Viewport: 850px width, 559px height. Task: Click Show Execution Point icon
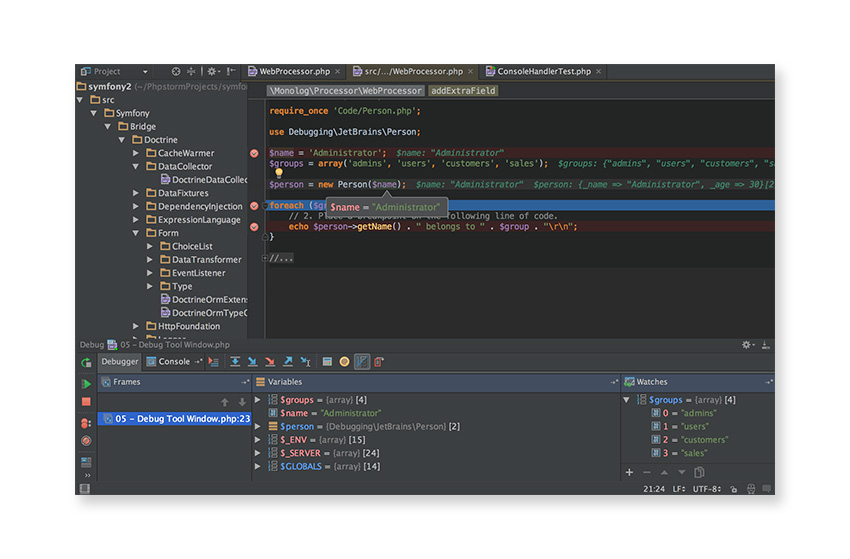214,362
